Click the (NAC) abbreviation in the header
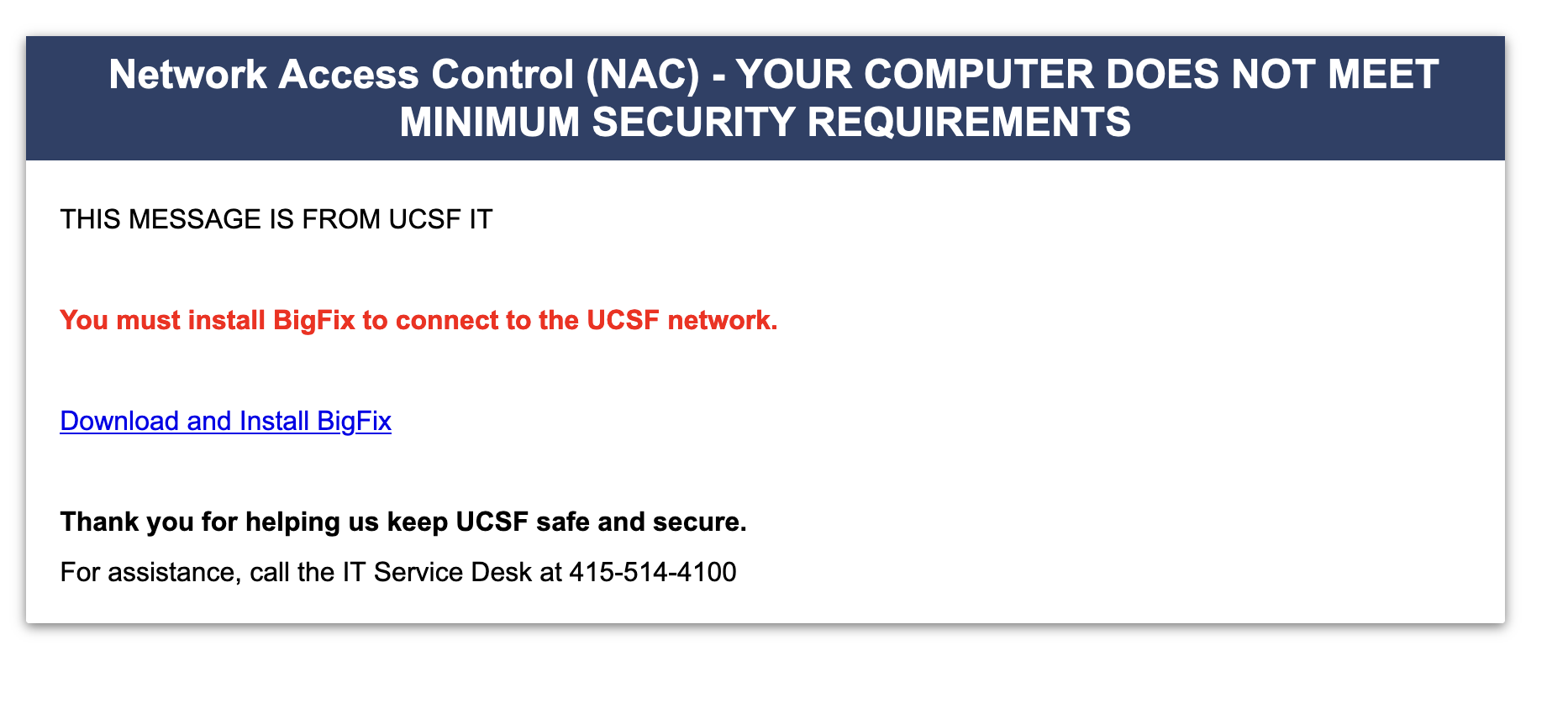Image resolution: width=1568 pixels, height=724 pixels. (x=642, y=75)
